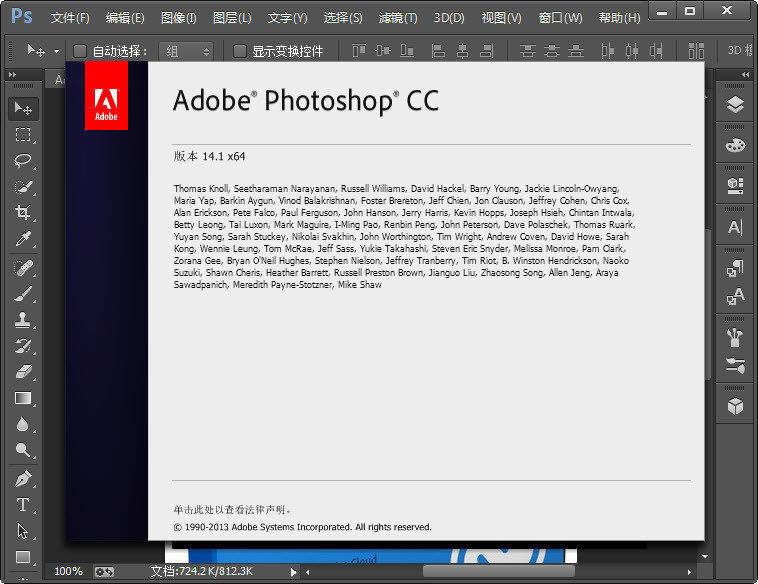This screenshot has height=584, width=758.
Task: Select the Move tool in the toolbox
Action: pyautogui.click(x=23, y=109)
